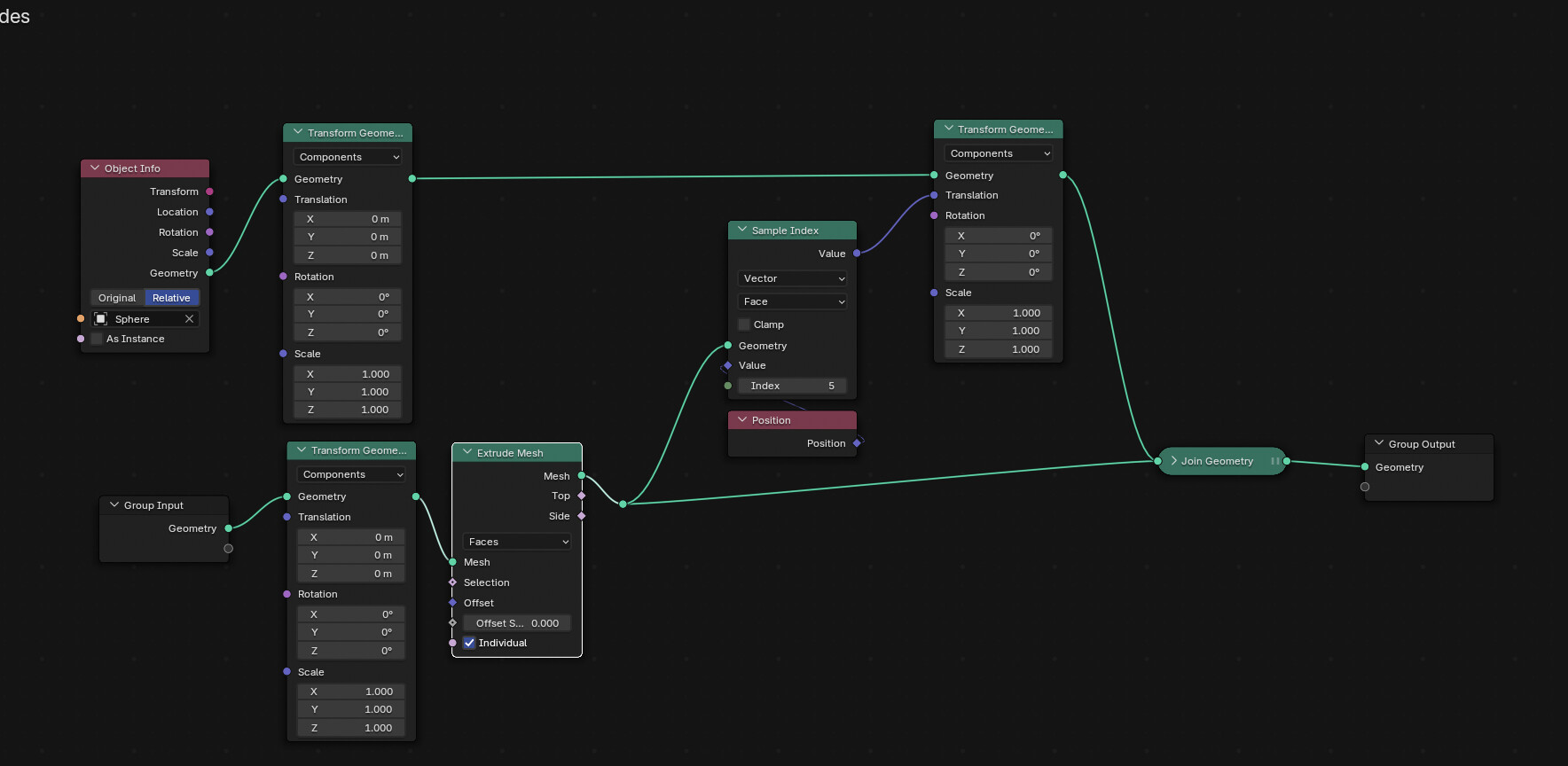This screenshot has width=1568, height=766.
Task: Click the Selection input socket on Extrude Mesh
Action: pos(452,582)
